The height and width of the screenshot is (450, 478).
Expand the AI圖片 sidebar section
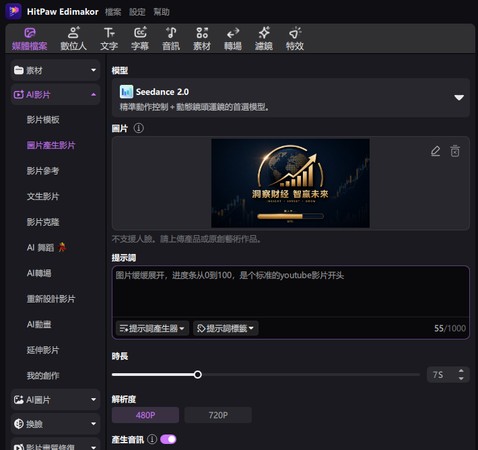click(x=94, y=399)
